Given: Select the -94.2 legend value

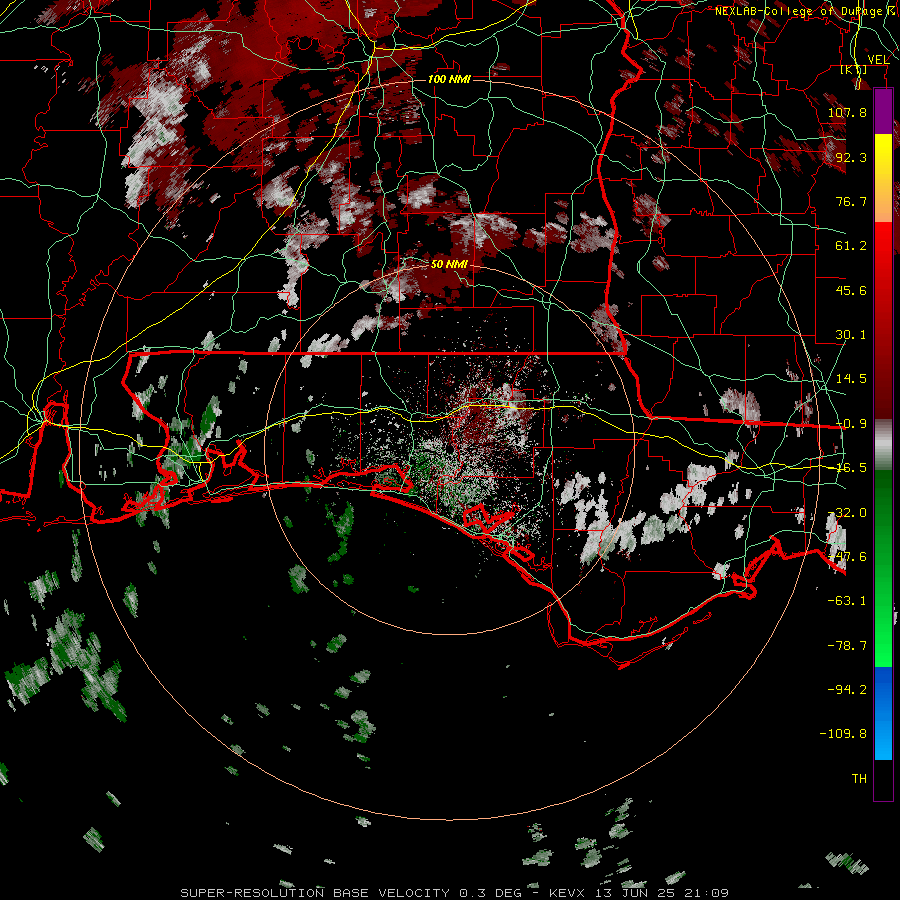Looking at the screenshot, I should [847, 689].
